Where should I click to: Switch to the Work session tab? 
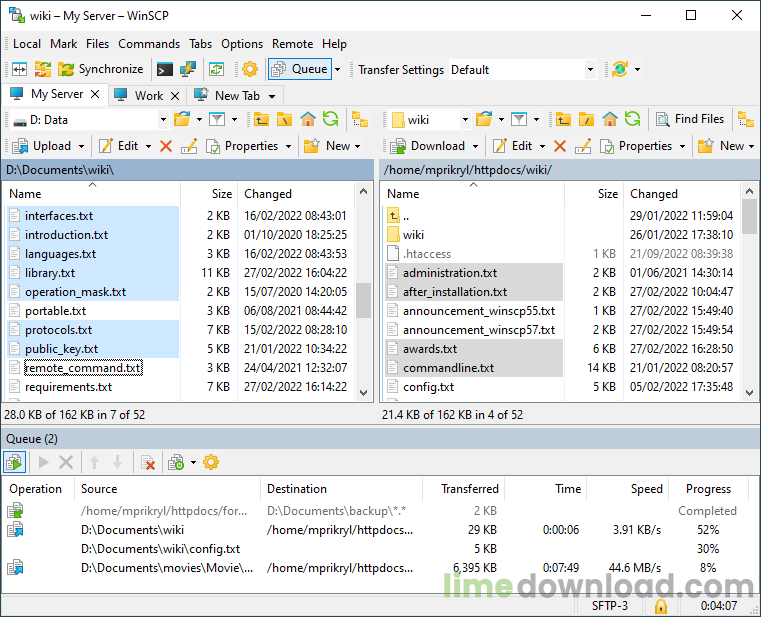148,95
